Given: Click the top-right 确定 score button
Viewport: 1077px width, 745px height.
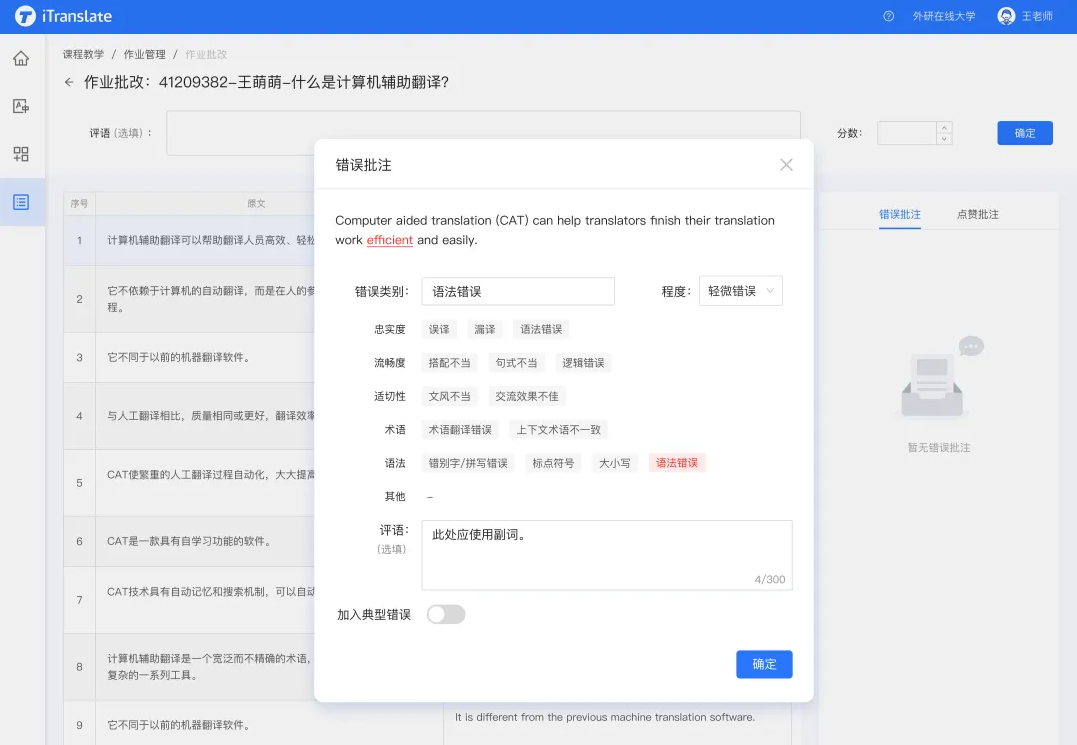Looking at the screenshot, I should pyautogui.click(x=1025, y=133).
